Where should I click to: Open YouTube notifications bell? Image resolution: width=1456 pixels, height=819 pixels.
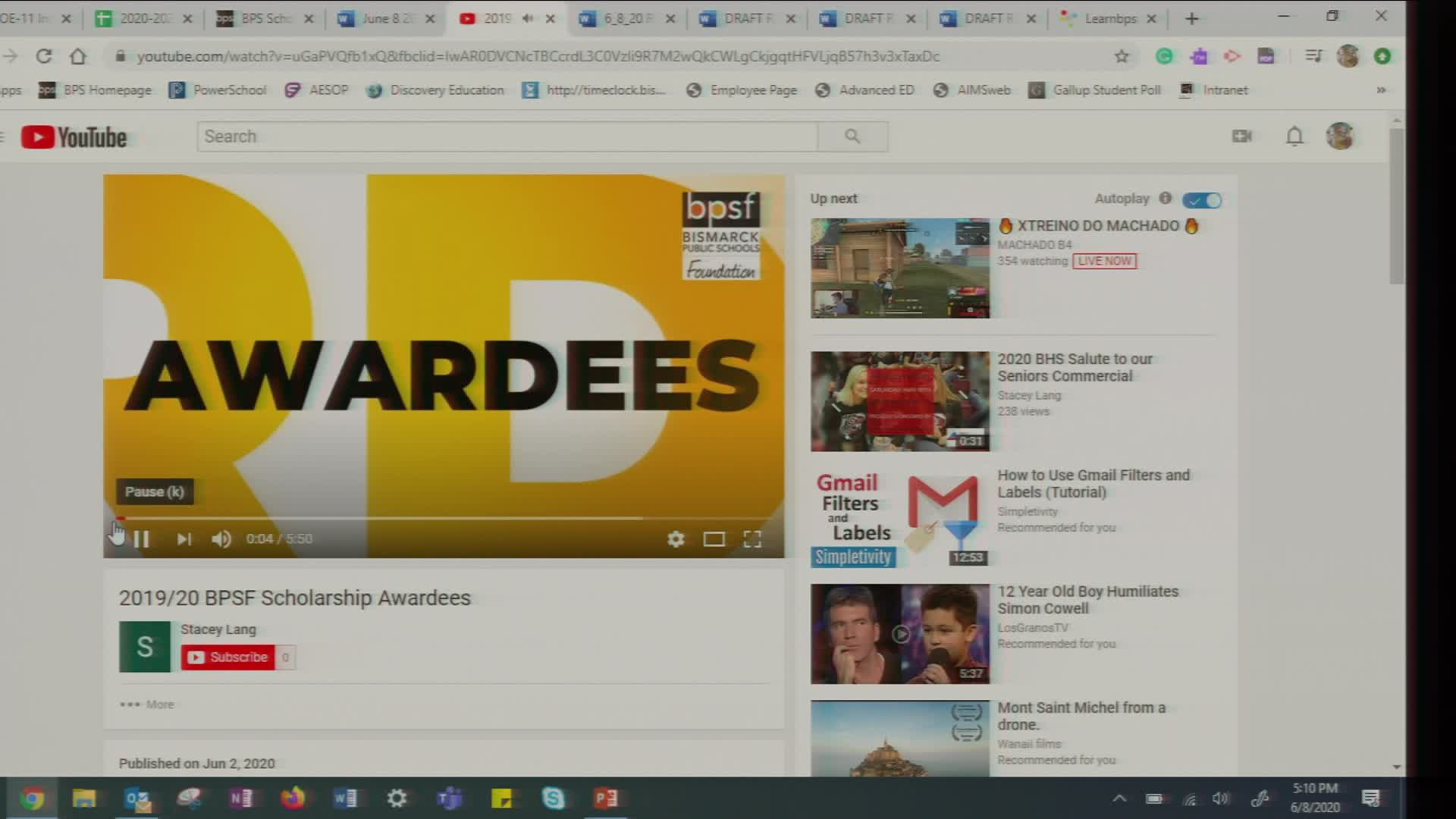click(x=1294, y=136)
